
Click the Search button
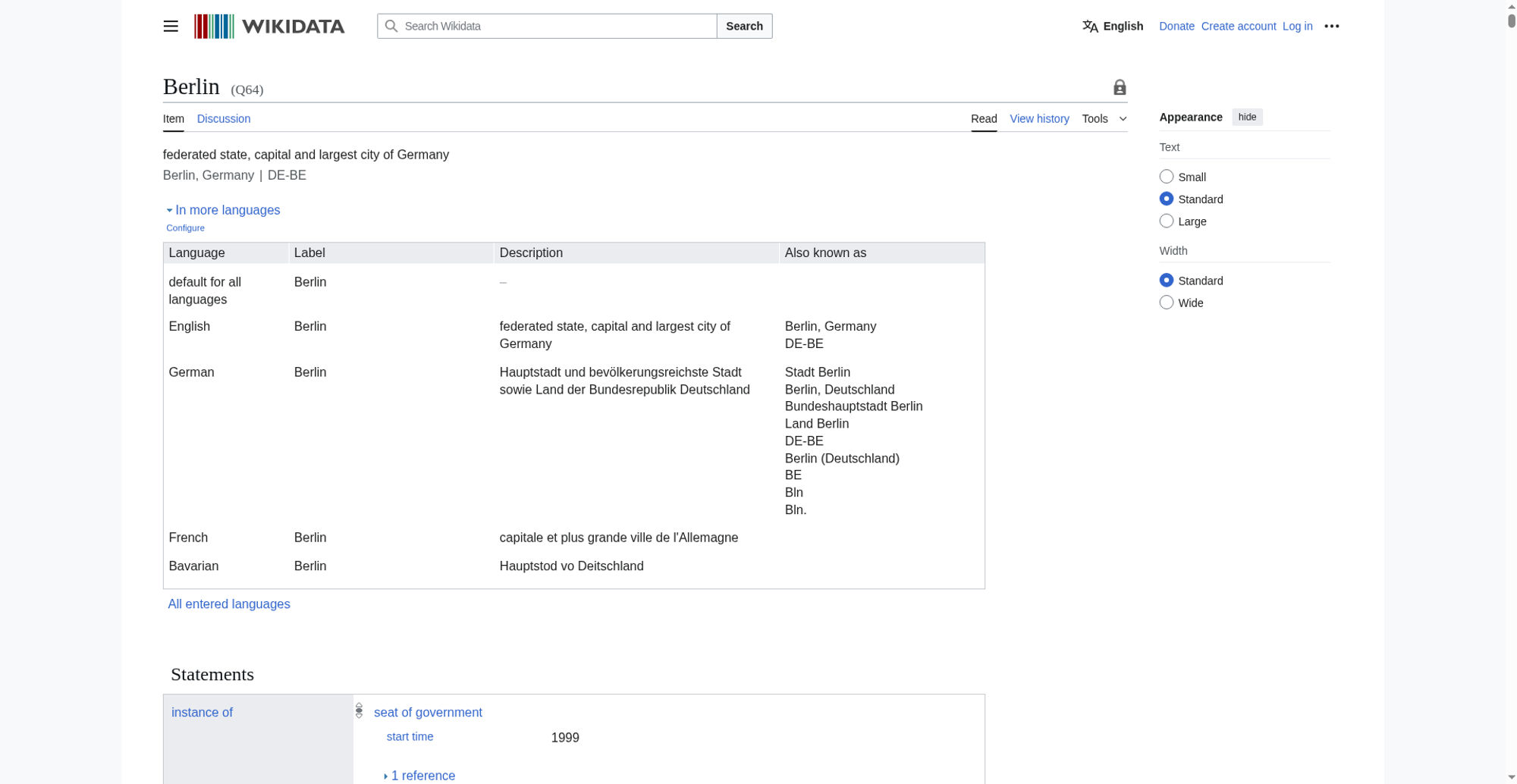(743, 27)
